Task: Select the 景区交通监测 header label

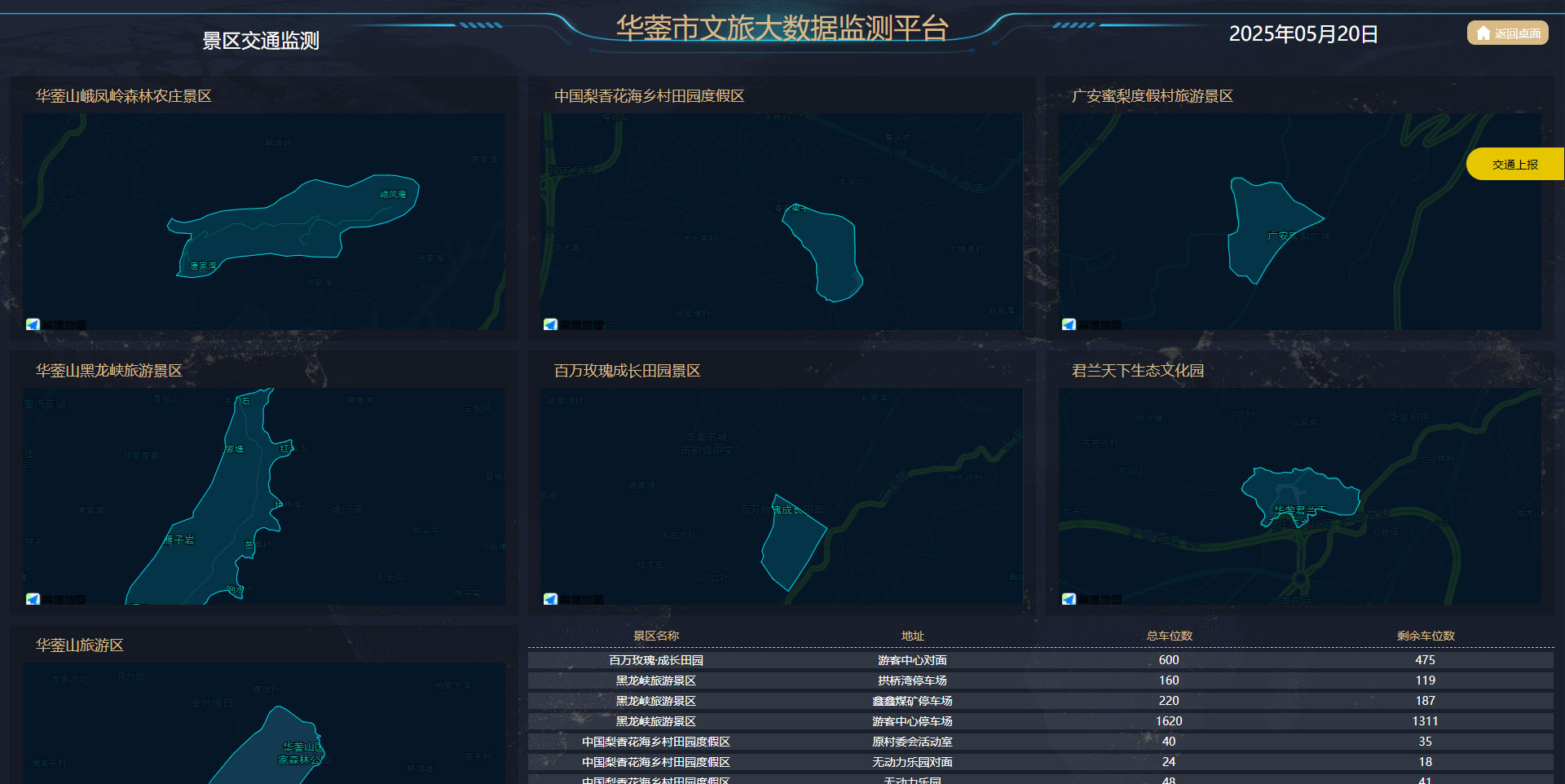Action: click(261, 39)
